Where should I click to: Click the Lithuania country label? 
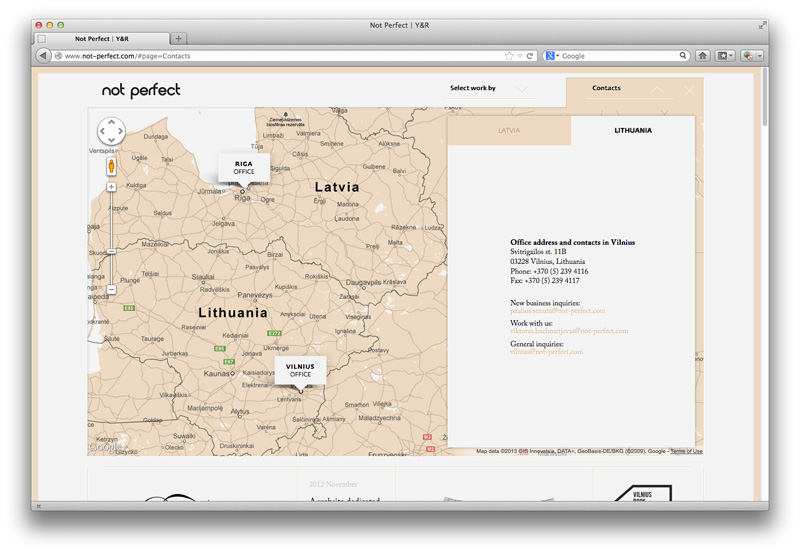[233, 313]
